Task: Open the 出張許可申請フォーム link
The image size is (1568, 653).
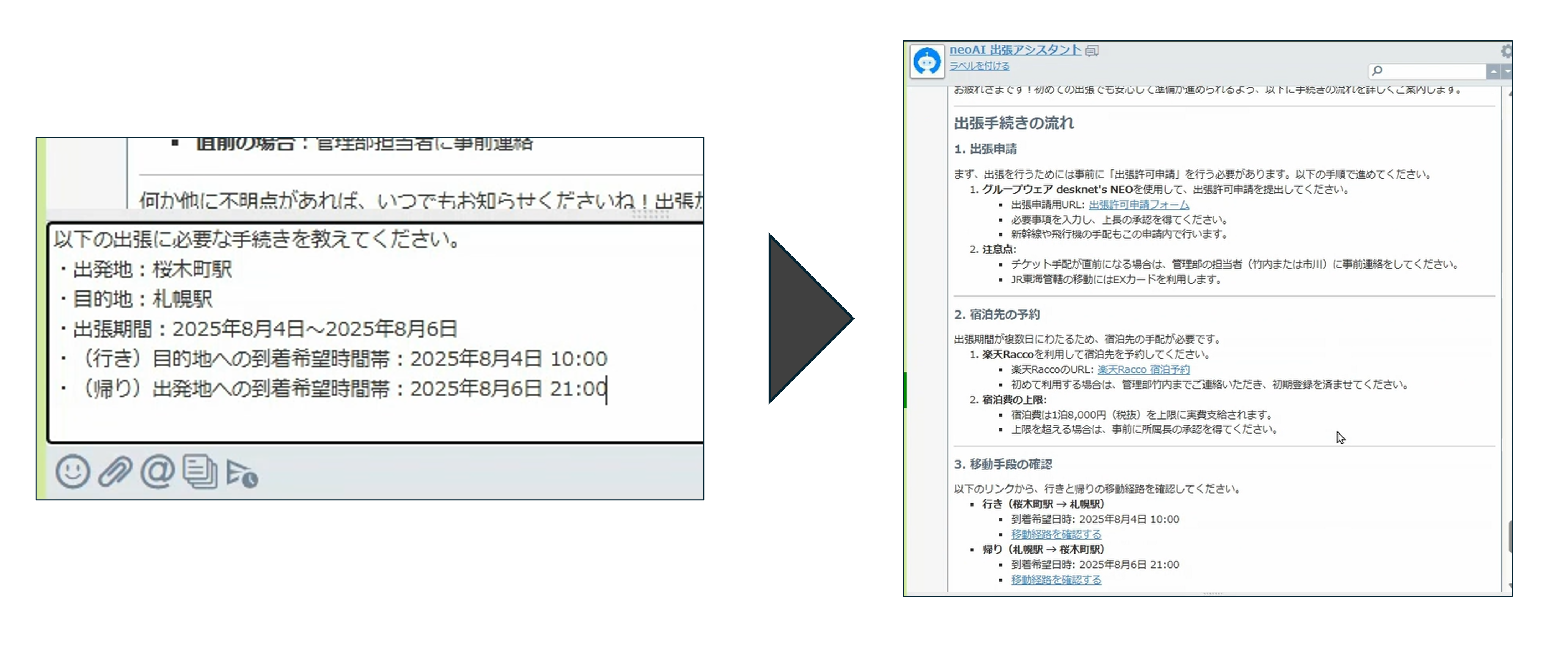Action: (x=1138, y=205)
